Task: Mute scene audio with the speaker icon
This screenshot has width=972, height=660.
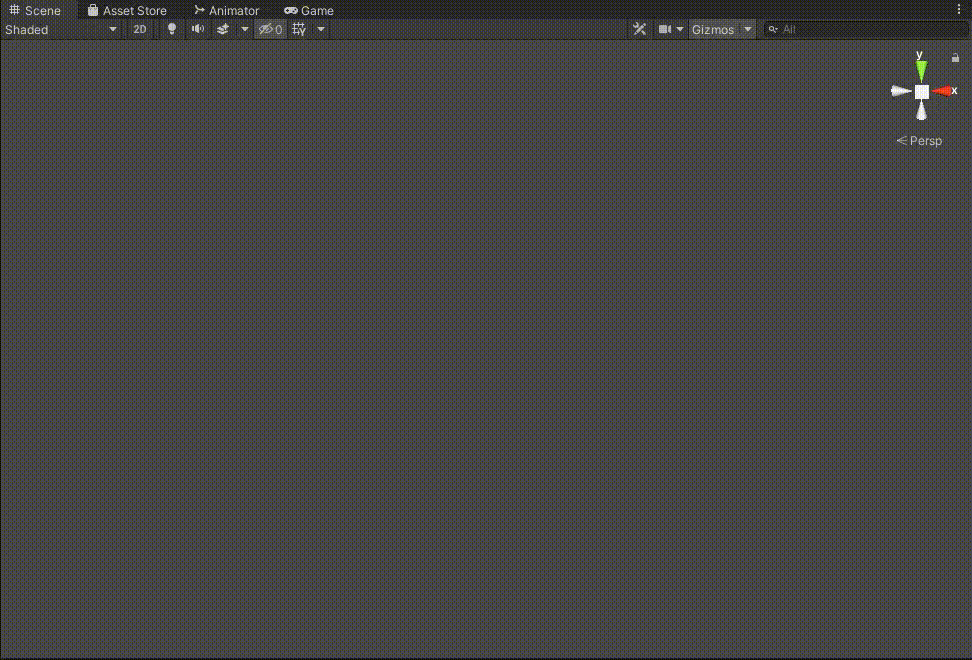Action: click(197, 29)
